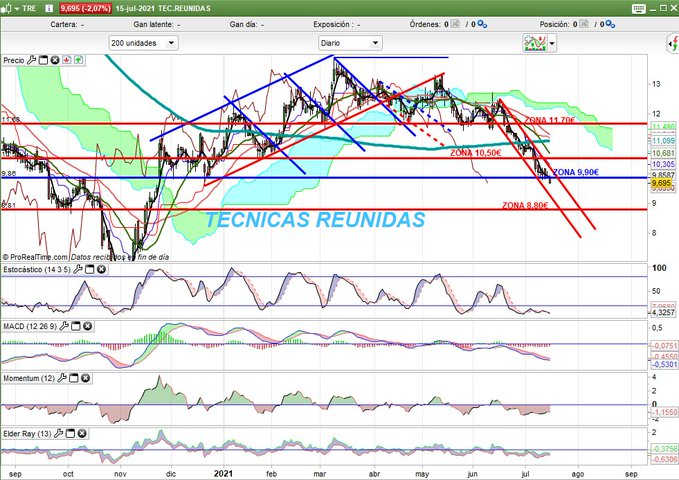Open the on-screen keyboard icon in title bar
The image size is (679, 480).
(x=639, y=8)
